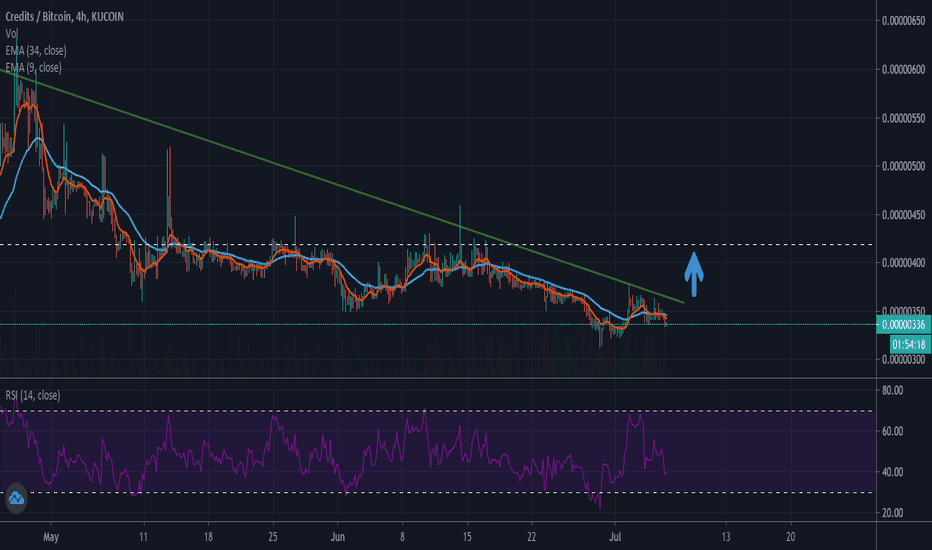
Task: Click the RSI 60.00 axis label
Action: (892, 431)
